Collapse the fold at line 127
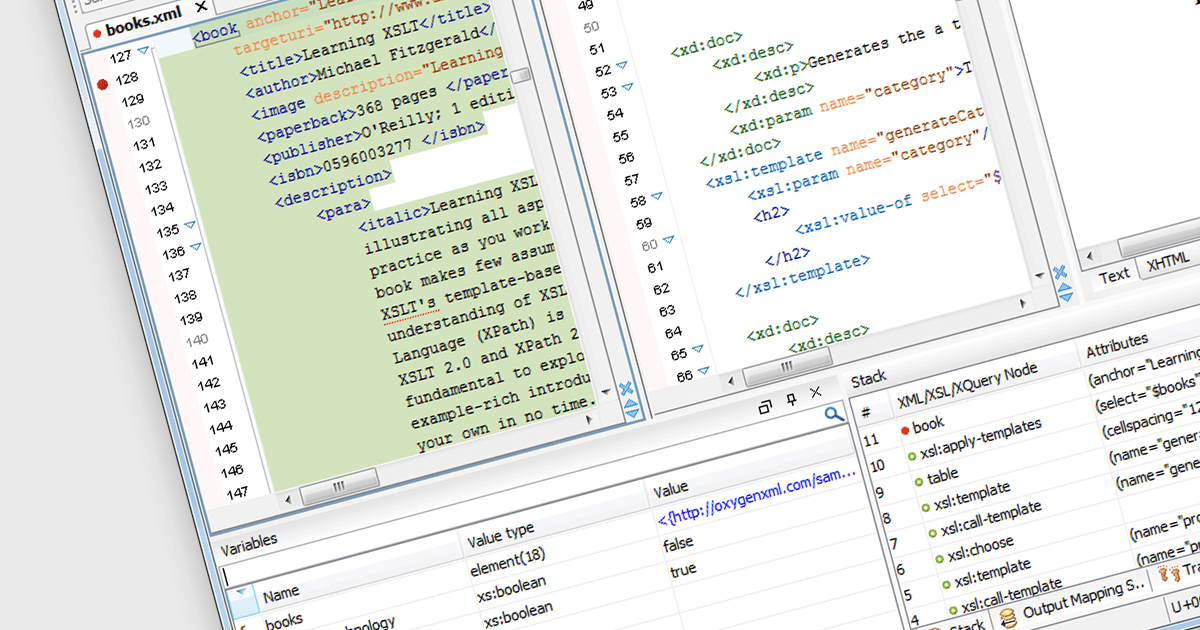 pos(144,50)
